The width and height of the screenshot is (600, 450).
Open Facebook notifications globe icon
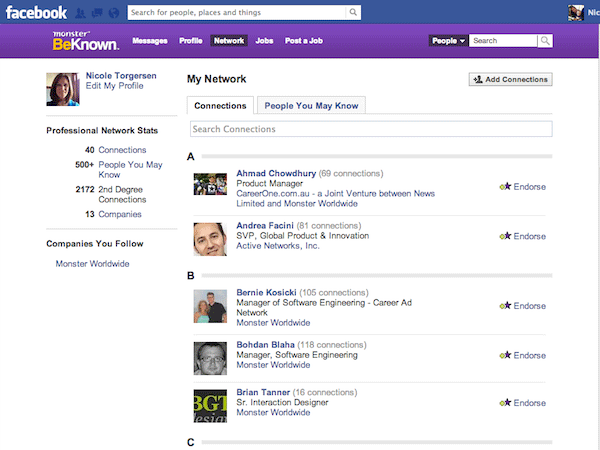coord(114,13)
